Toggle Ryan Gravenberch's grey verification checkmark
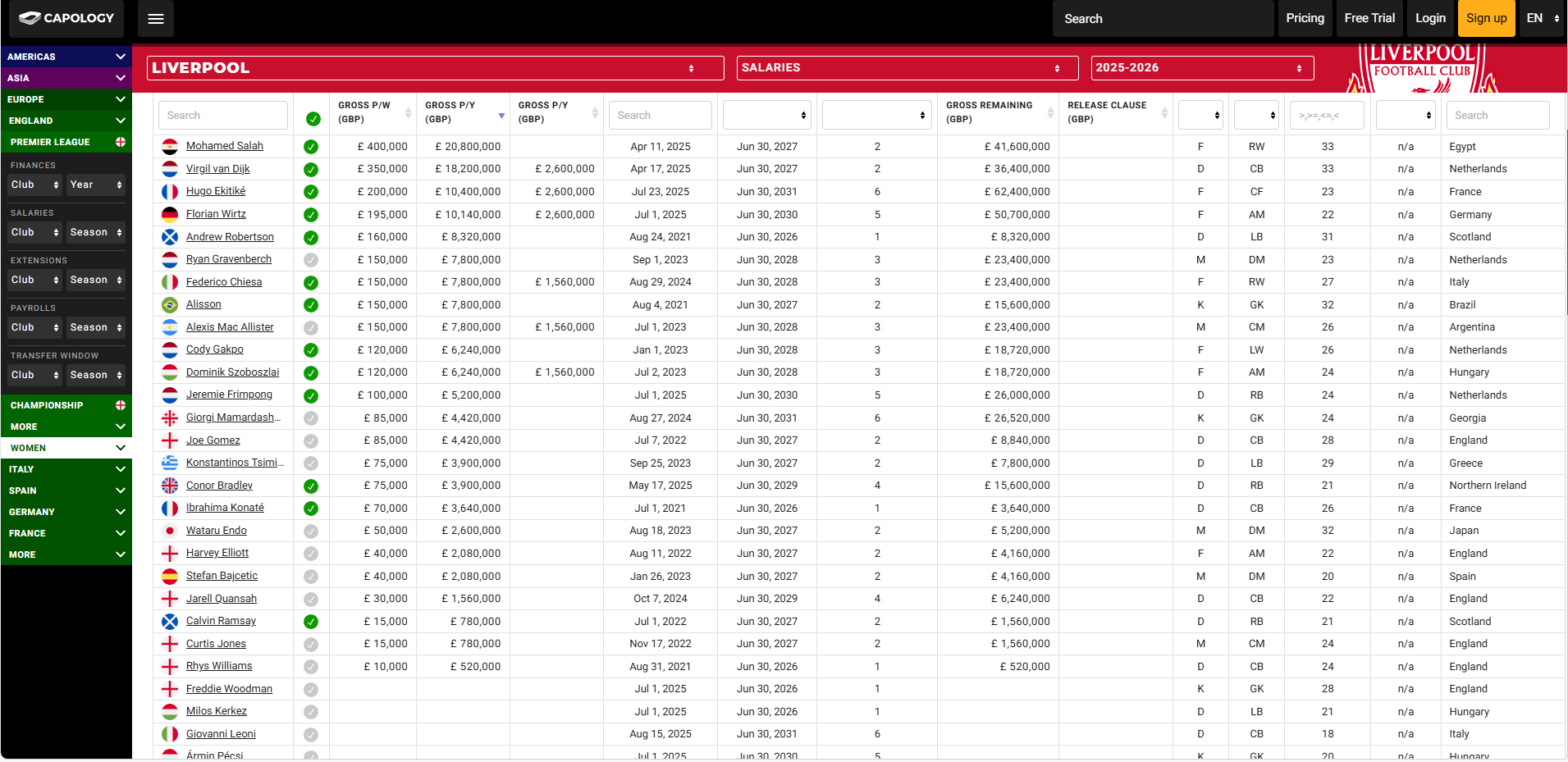 coord(311,260)
